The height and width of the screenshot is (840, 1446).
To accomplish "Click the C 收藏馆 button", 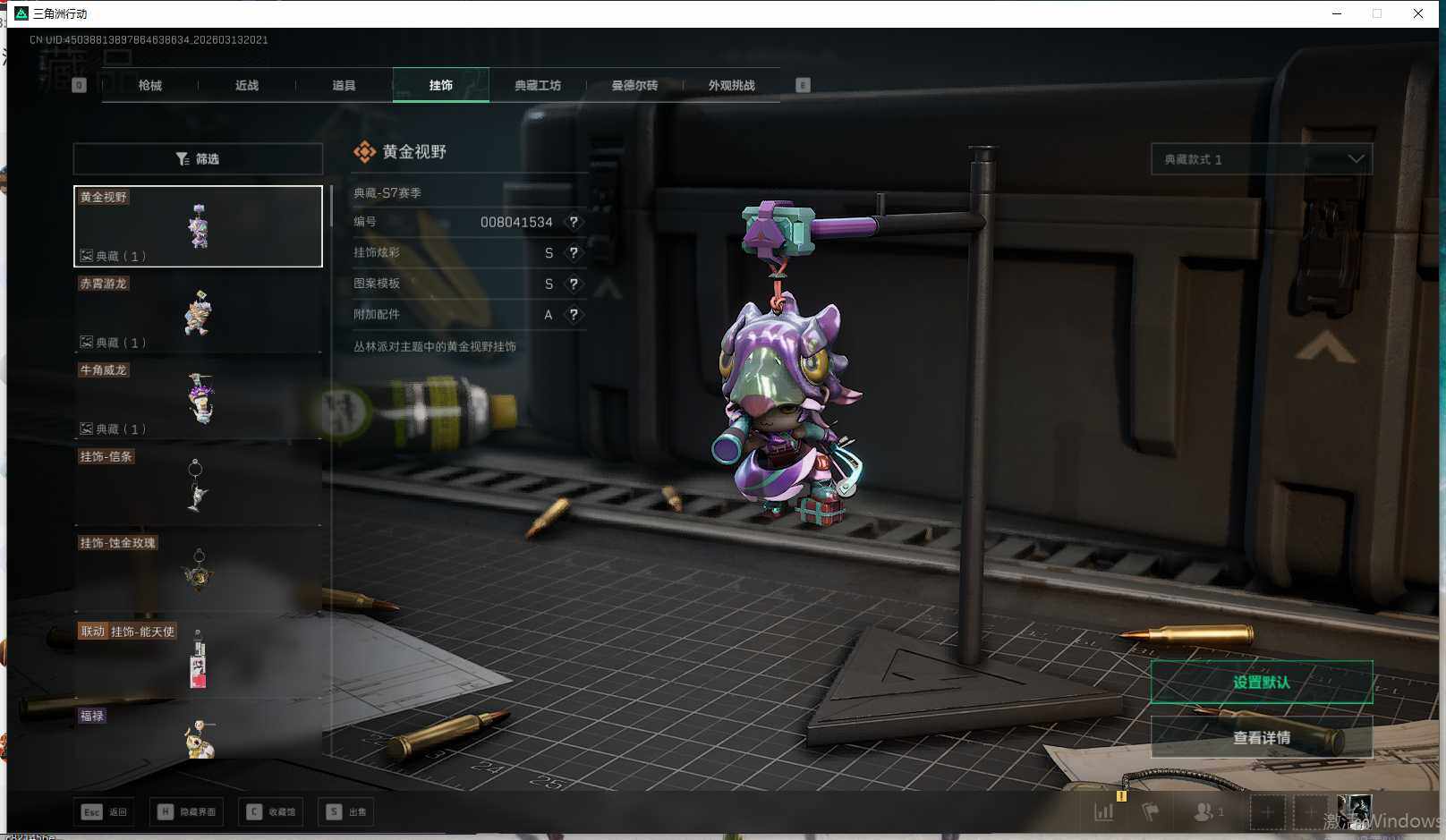I will tap(271, 811).
